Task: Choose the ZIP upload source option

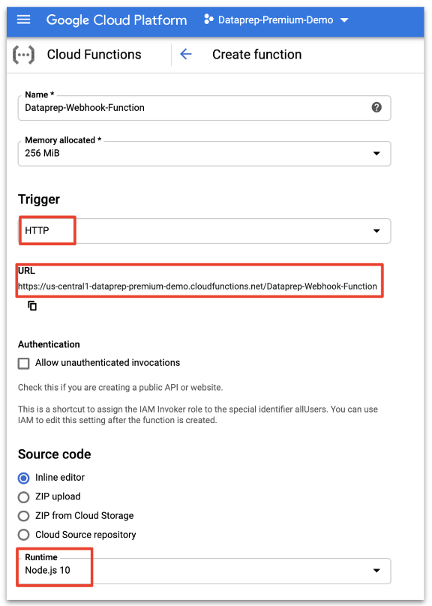Action: 24,497
